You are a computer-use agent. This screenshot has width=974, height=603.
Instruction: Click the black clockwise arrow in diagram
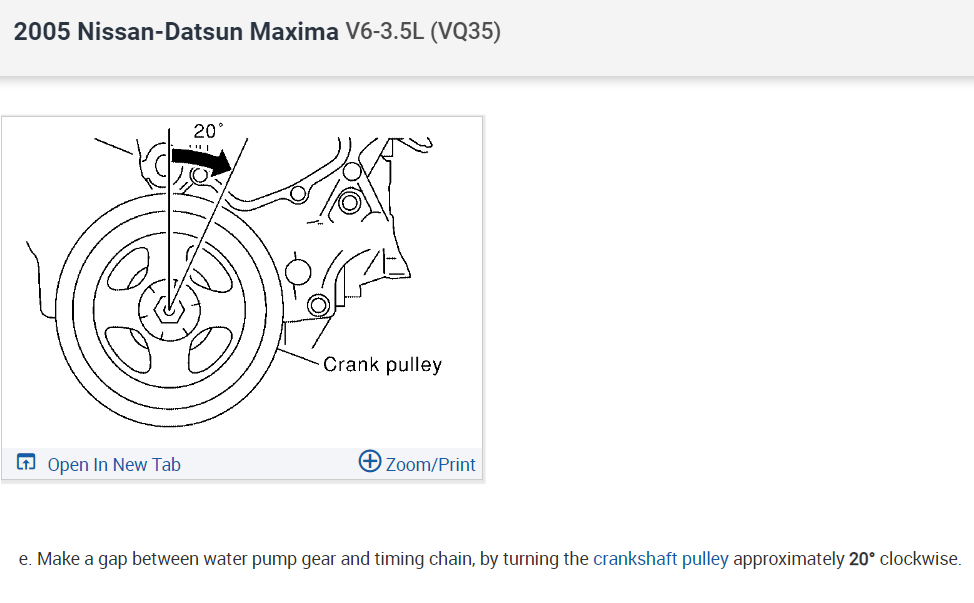point(201,159)
